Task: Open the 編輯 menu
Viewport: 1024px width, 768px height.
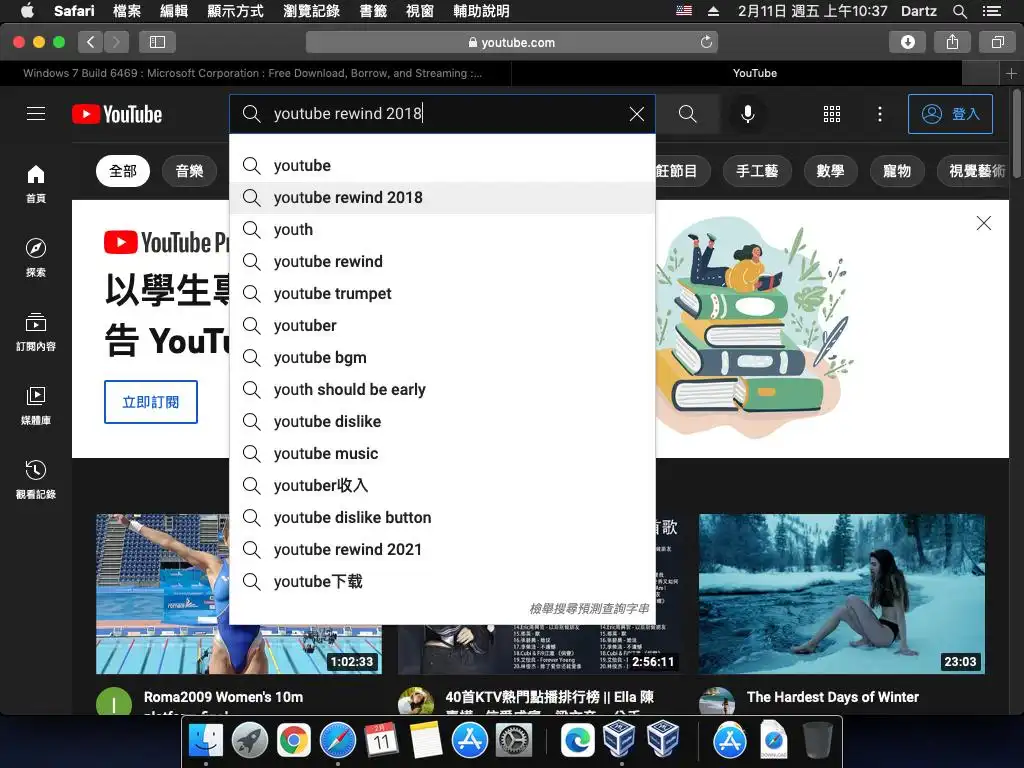Action: click(174, 11)
